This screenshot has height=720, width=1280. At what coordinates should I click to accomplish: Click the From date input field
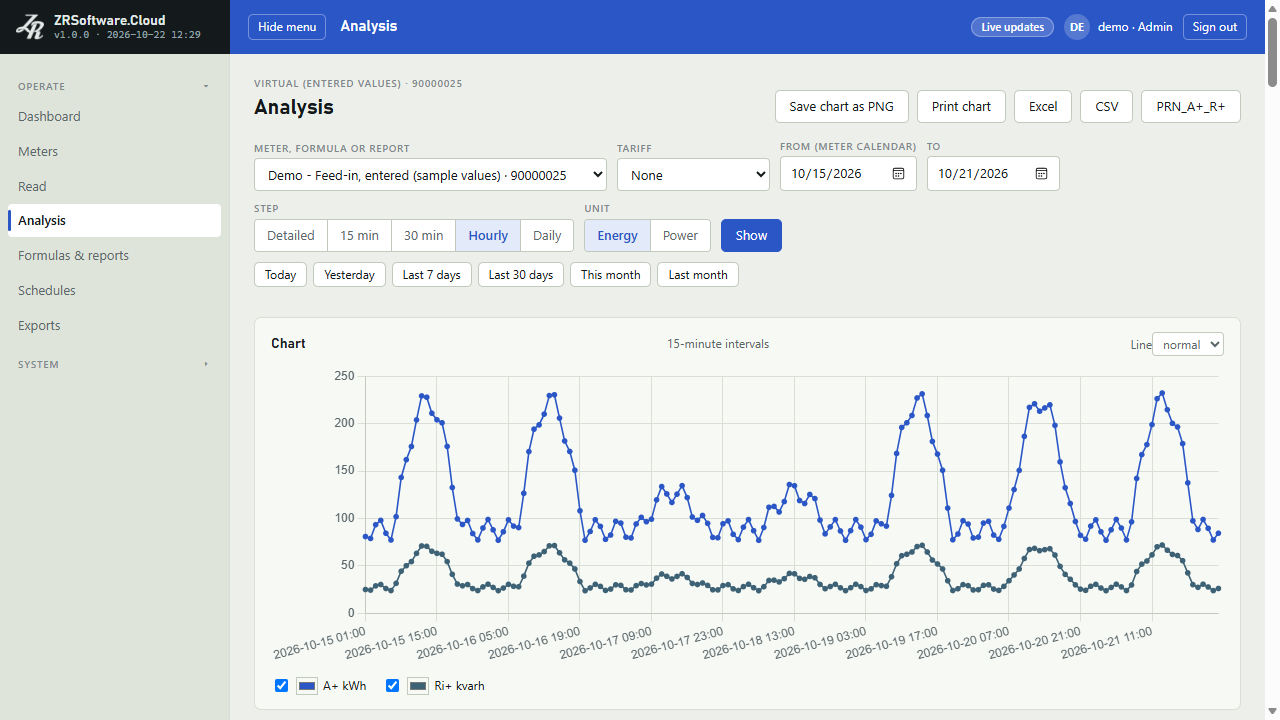pyautogui.click(x=848, y=173)
